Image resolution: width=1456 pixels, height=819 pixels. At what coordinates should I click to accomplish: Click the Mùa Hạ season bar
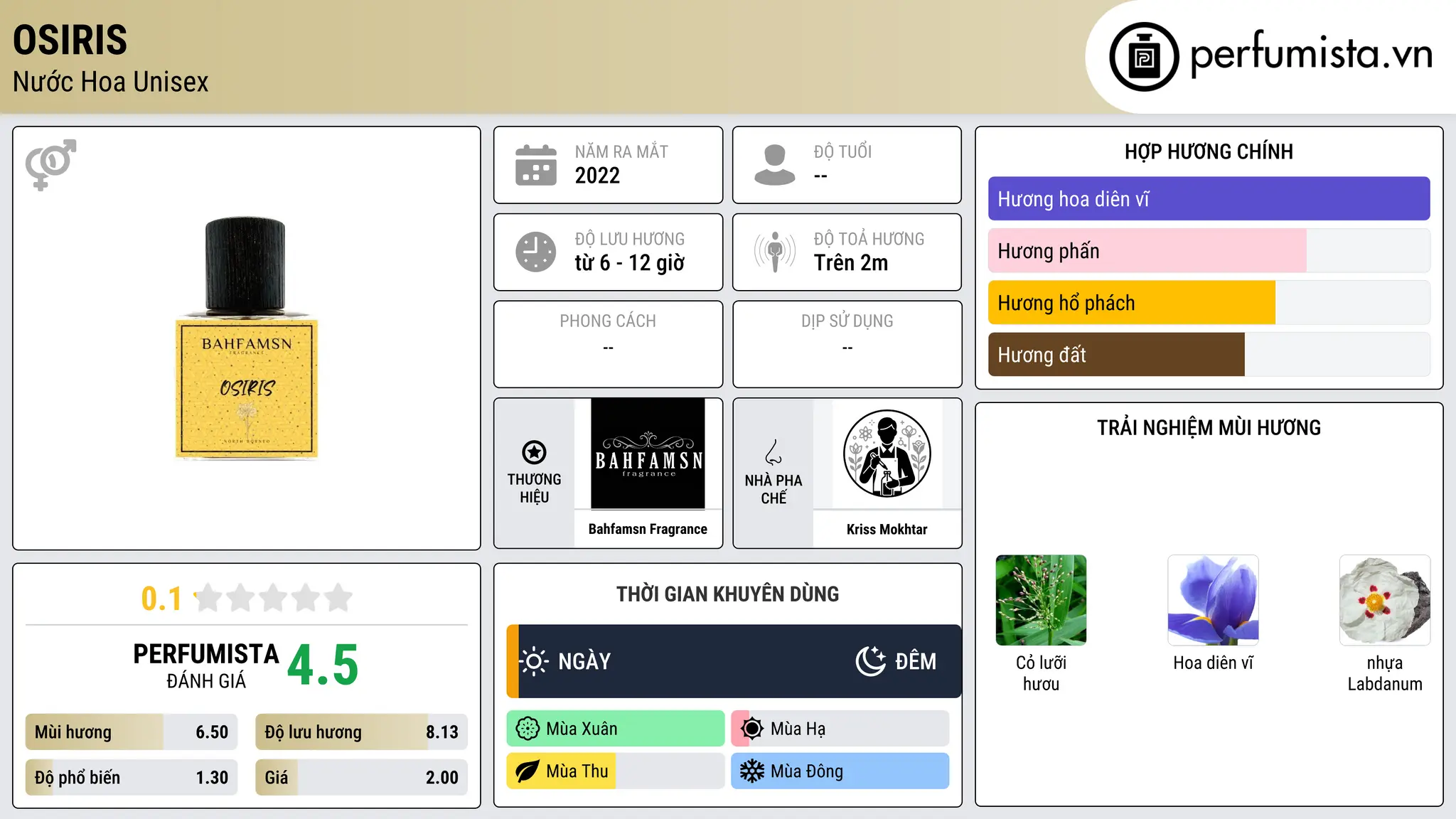point(840,729)
